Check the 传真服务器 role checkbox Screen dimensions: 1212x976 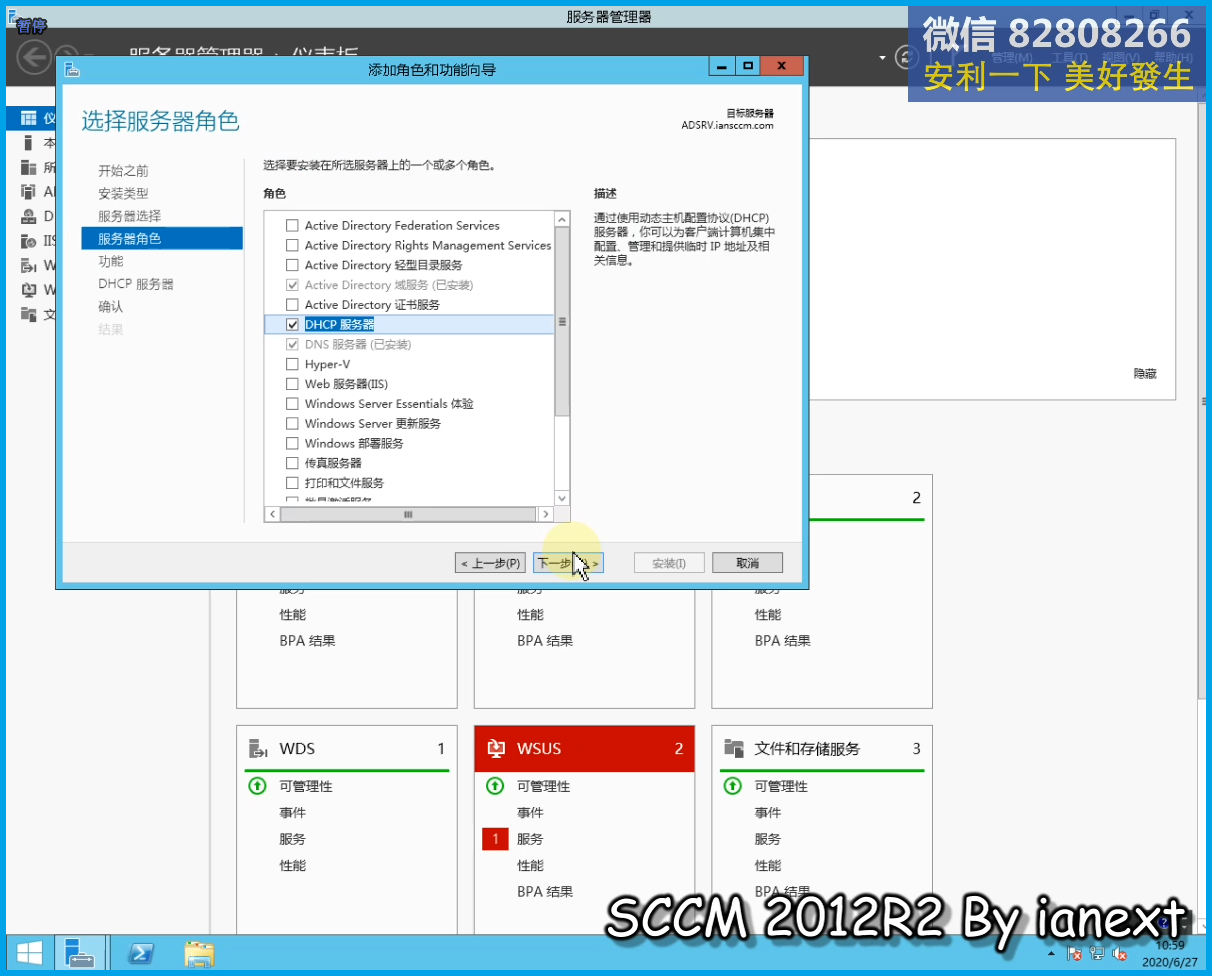[292, 463]
